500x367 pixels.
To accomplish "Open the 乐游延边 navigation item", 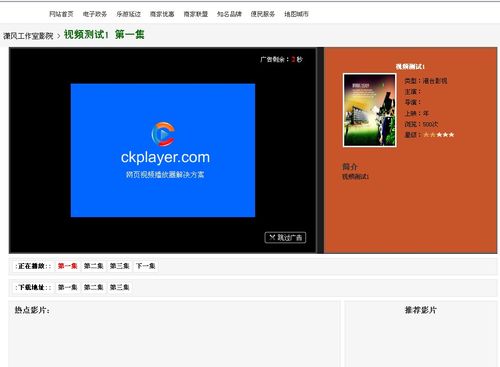I will (x=129, y=14).
